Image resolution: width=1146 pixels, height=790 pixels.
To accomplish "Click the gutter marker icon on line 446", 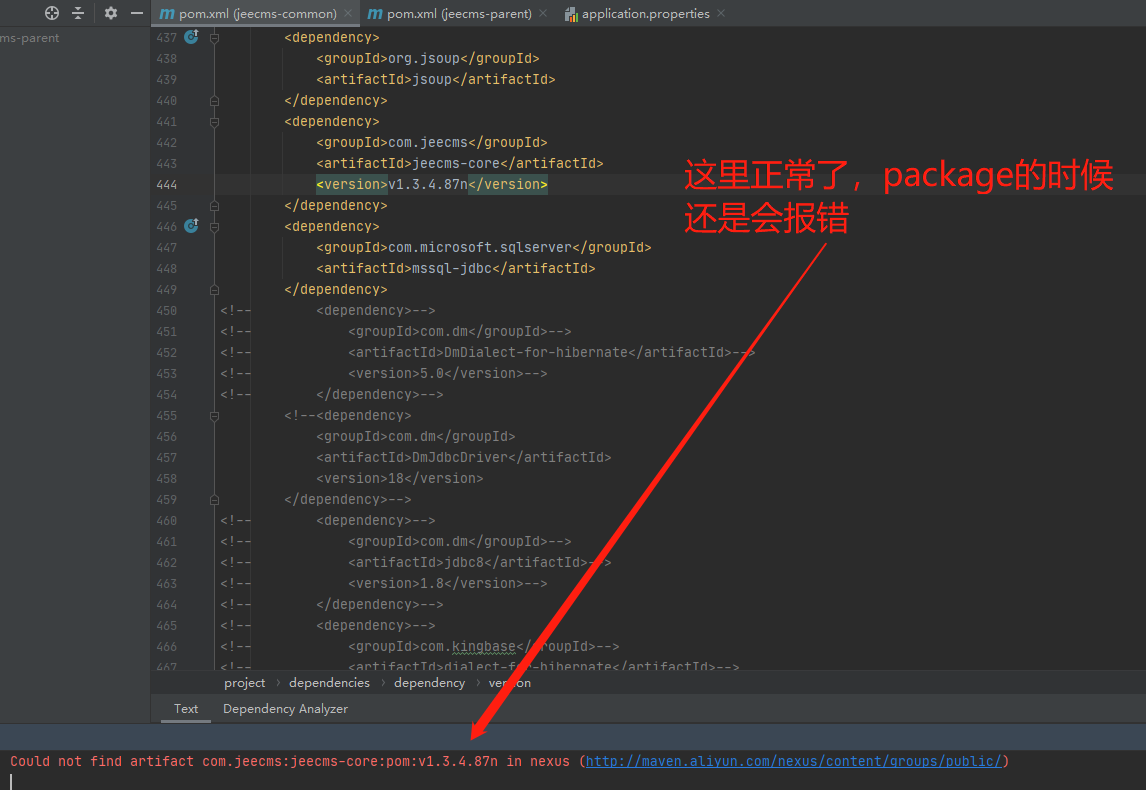I will pos(191,226).
